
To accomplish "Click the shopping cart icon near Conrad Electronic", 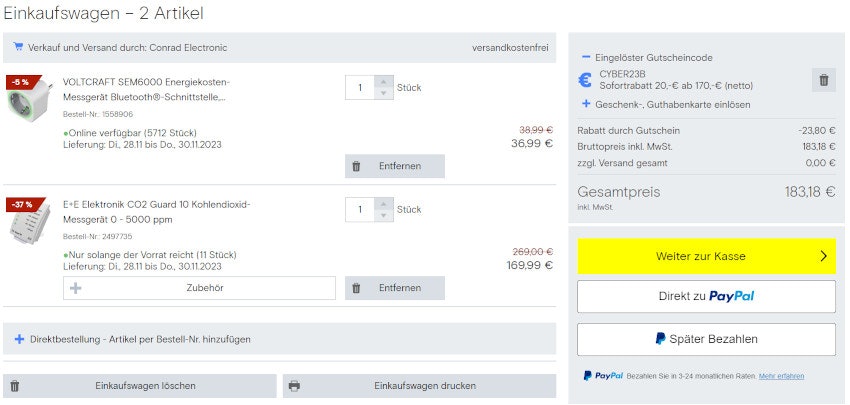I will click(x=18, y=47).
